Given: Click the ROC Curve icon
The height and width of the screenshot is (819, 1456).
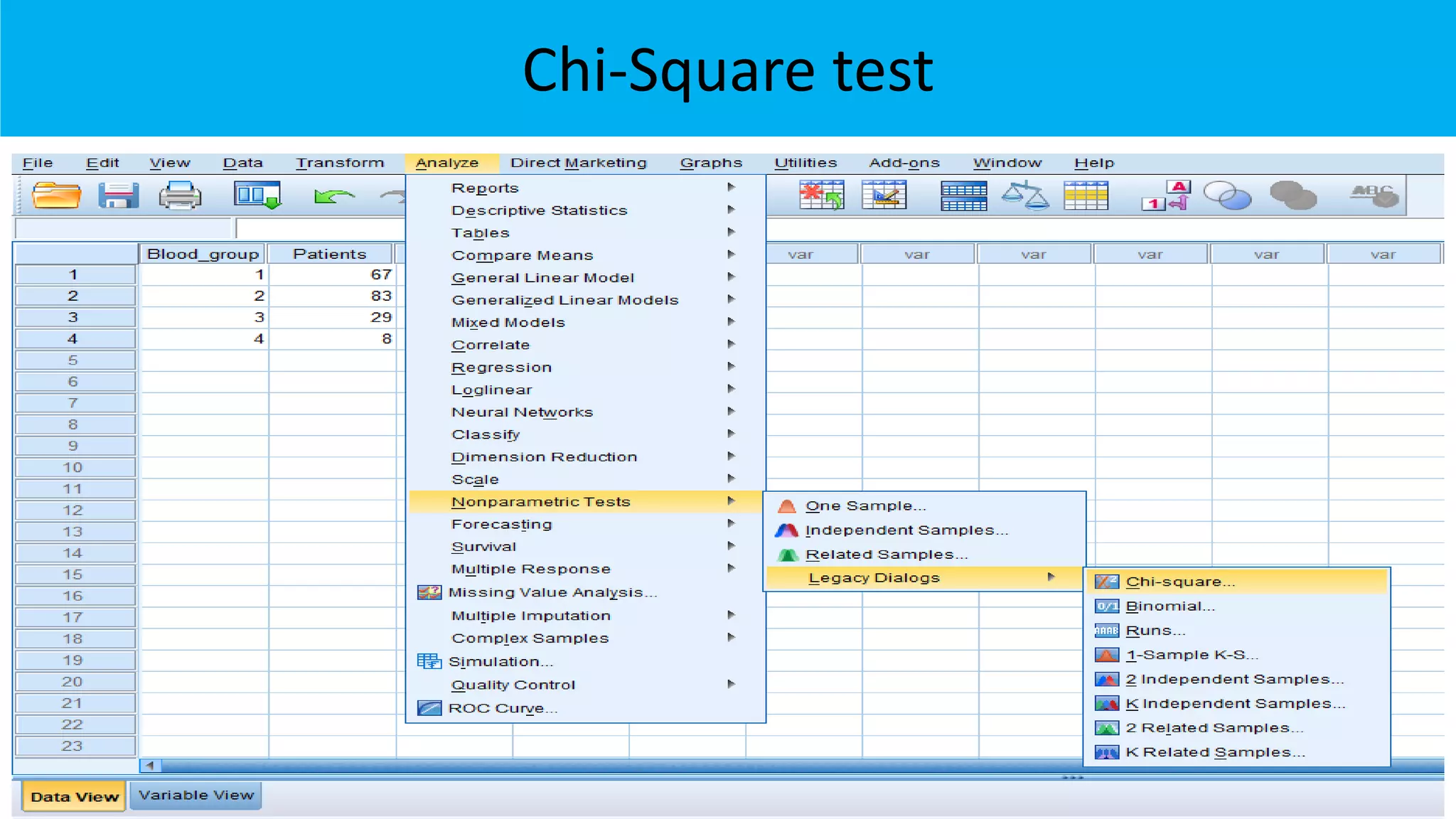Looking at the screenshot, I should point(429,708).
